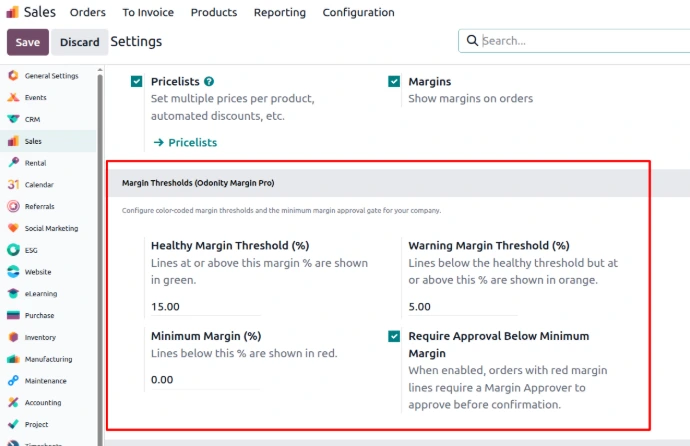Screen dimensions: 690x446
Task: Disable the Margins checkbox
Action: click(394, 81)
